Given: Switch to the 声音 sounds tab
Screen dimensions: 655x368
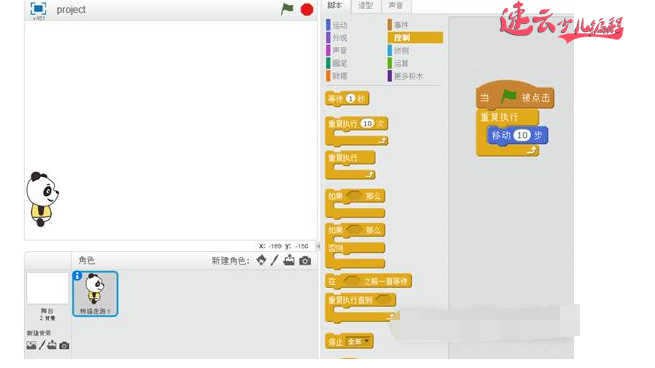Looking at the screenshot, I should (x=396, y=5).
